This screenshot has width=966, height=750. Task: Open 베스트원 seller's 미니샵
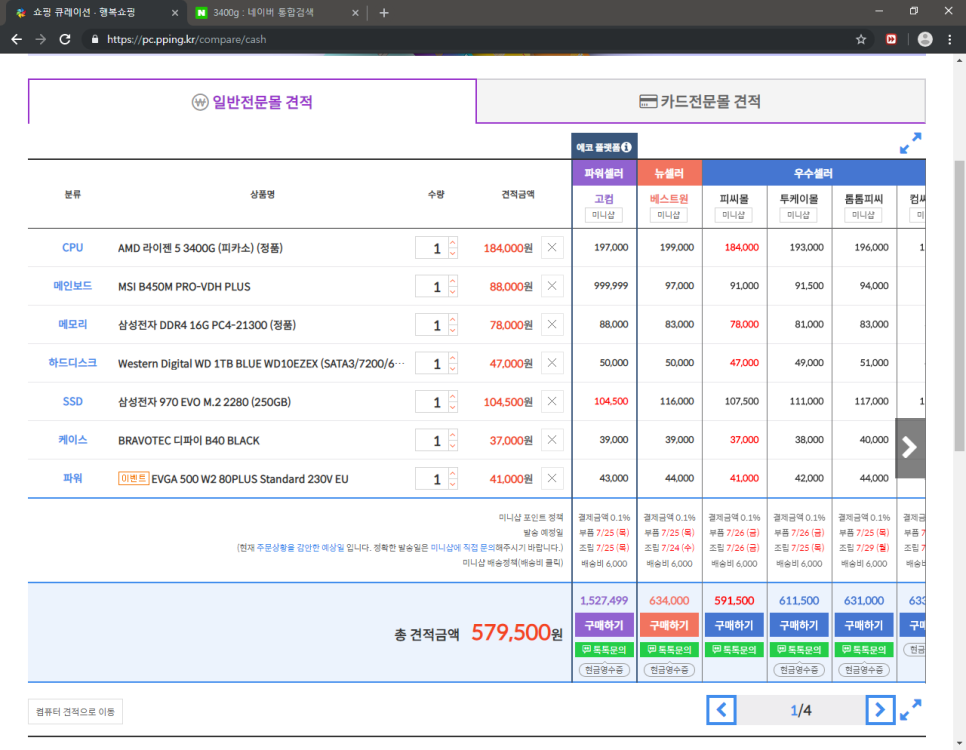(668, 215)
